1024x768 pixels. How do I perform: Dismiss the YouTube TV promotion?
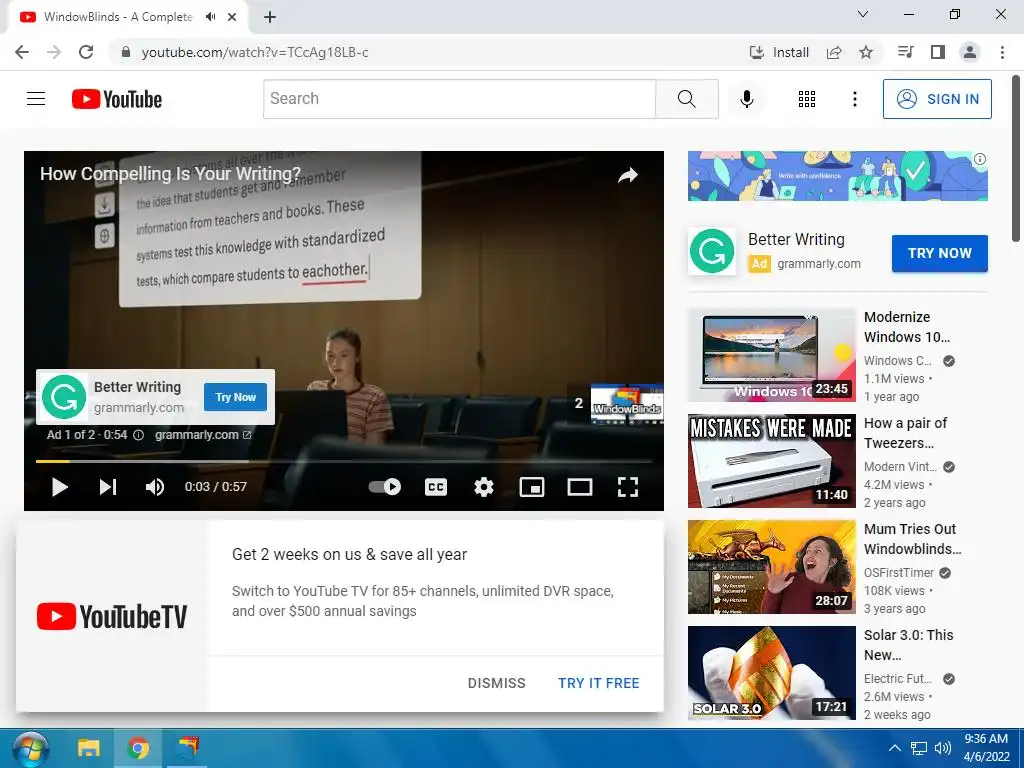pyautogui.click(x=496, y=683)
